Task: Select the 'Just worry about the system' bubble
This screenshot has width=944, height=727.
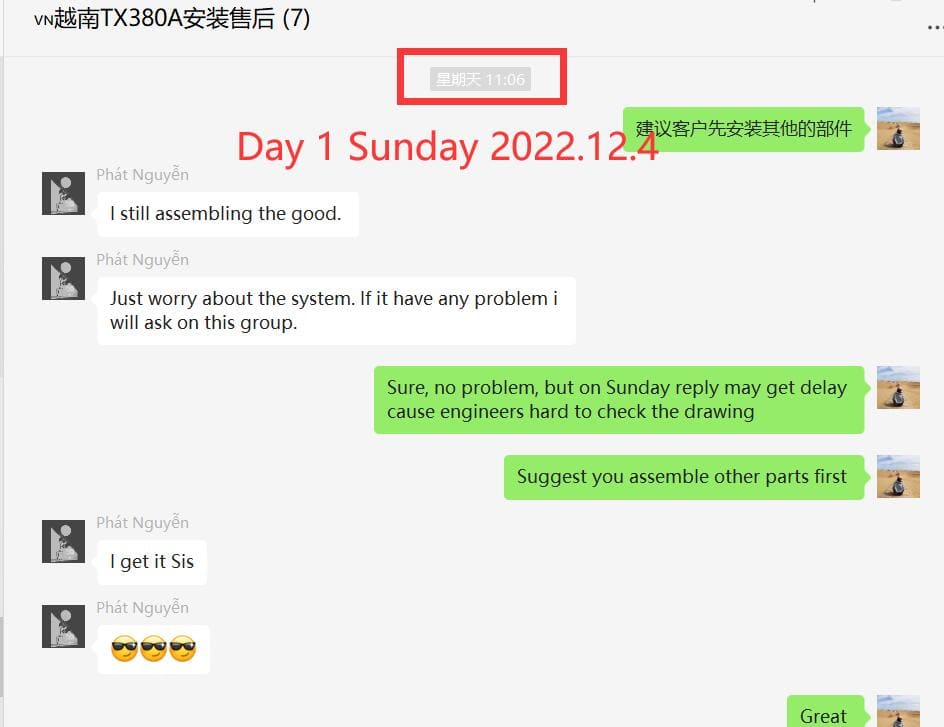Action: [x=336, y=311]
